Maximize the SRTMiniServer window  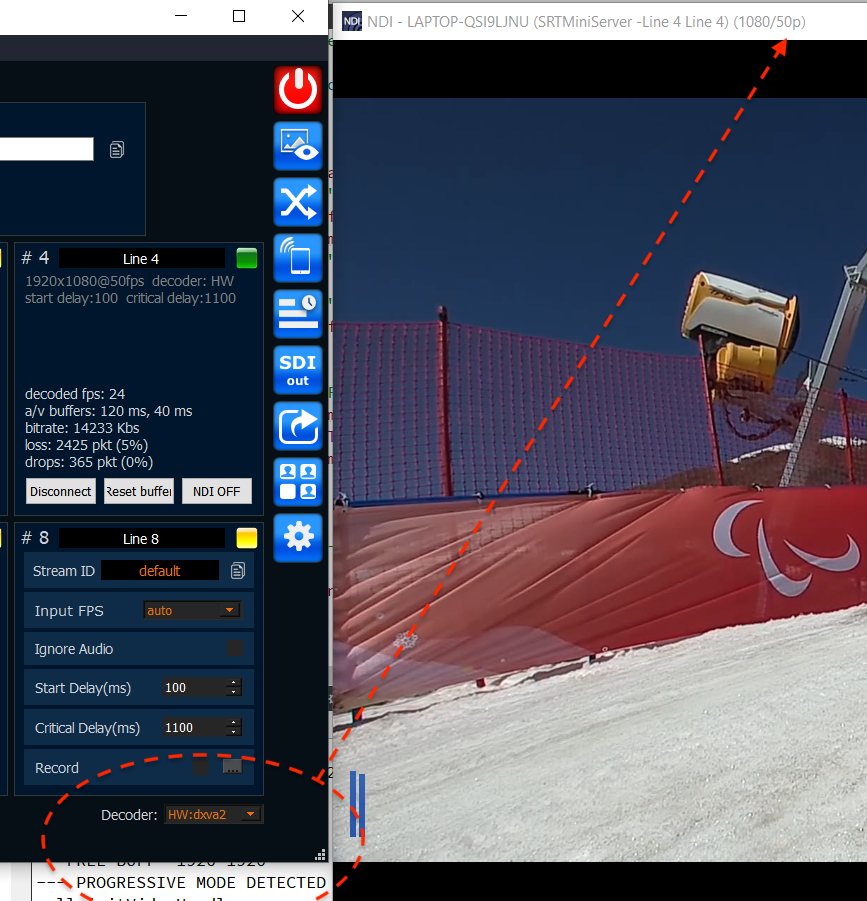(239, 16)
